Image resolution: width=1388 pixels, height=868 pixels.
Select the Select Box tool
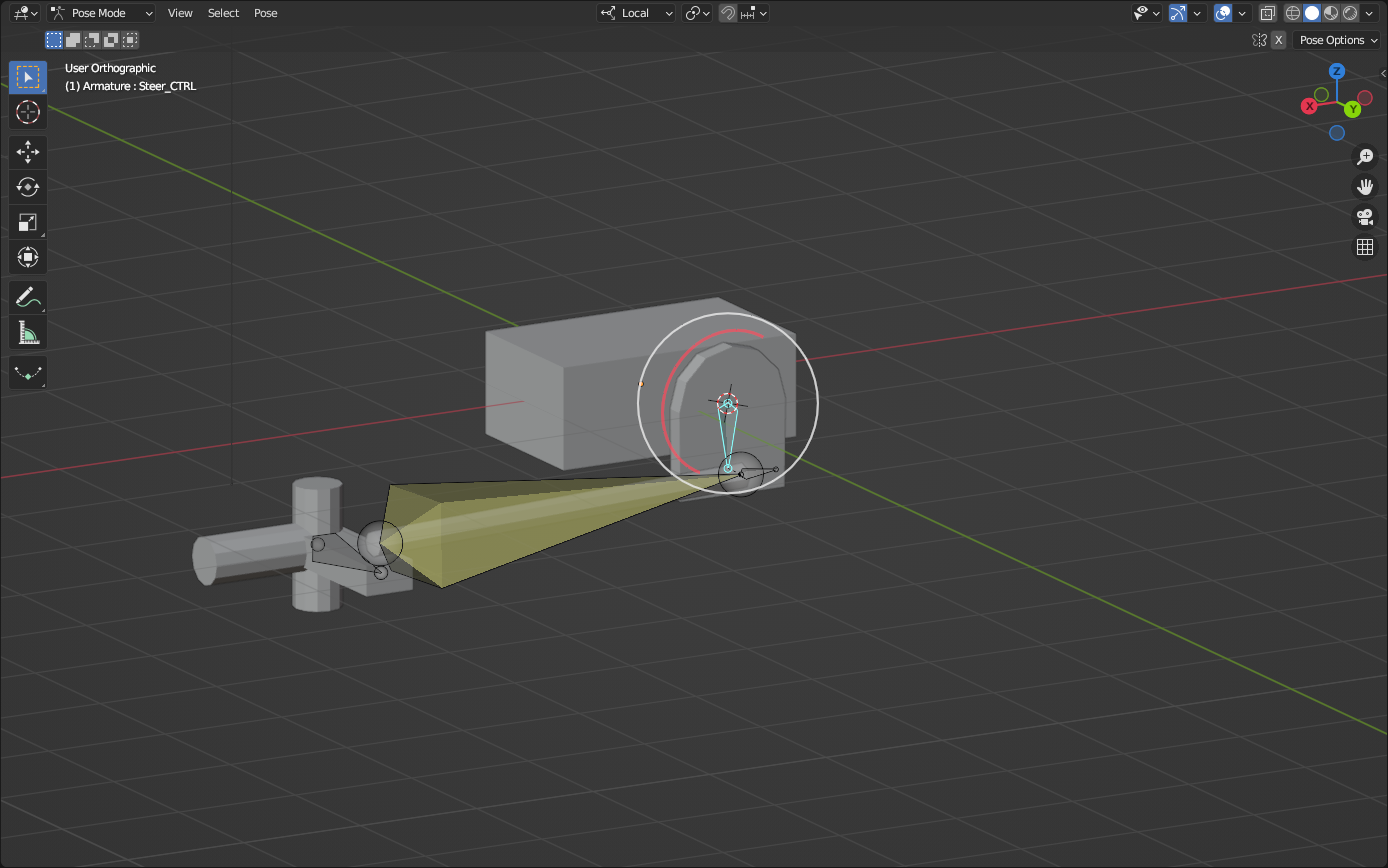[x=28, y=77]
